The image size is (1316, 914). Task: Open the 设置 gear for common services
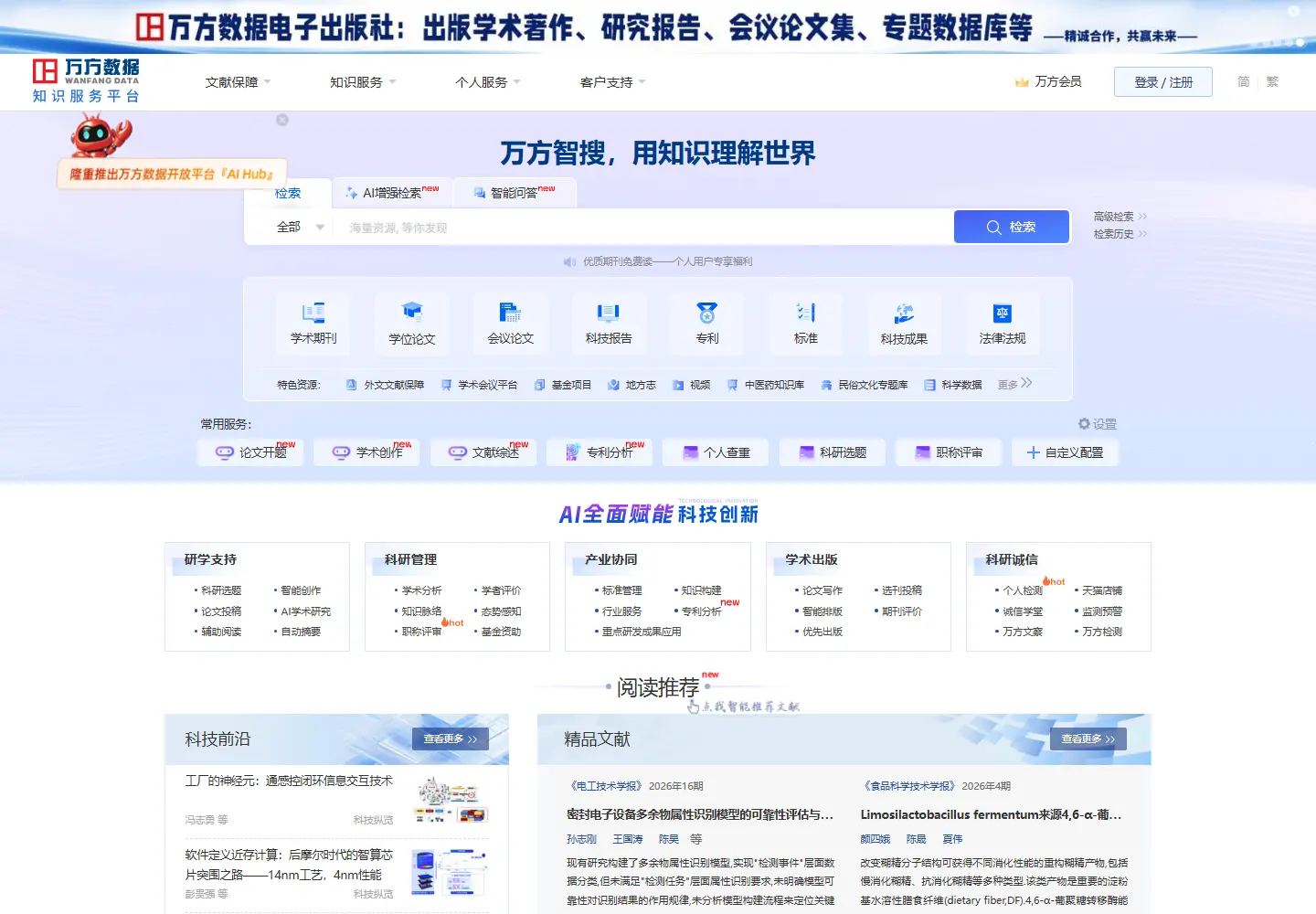1084,424
